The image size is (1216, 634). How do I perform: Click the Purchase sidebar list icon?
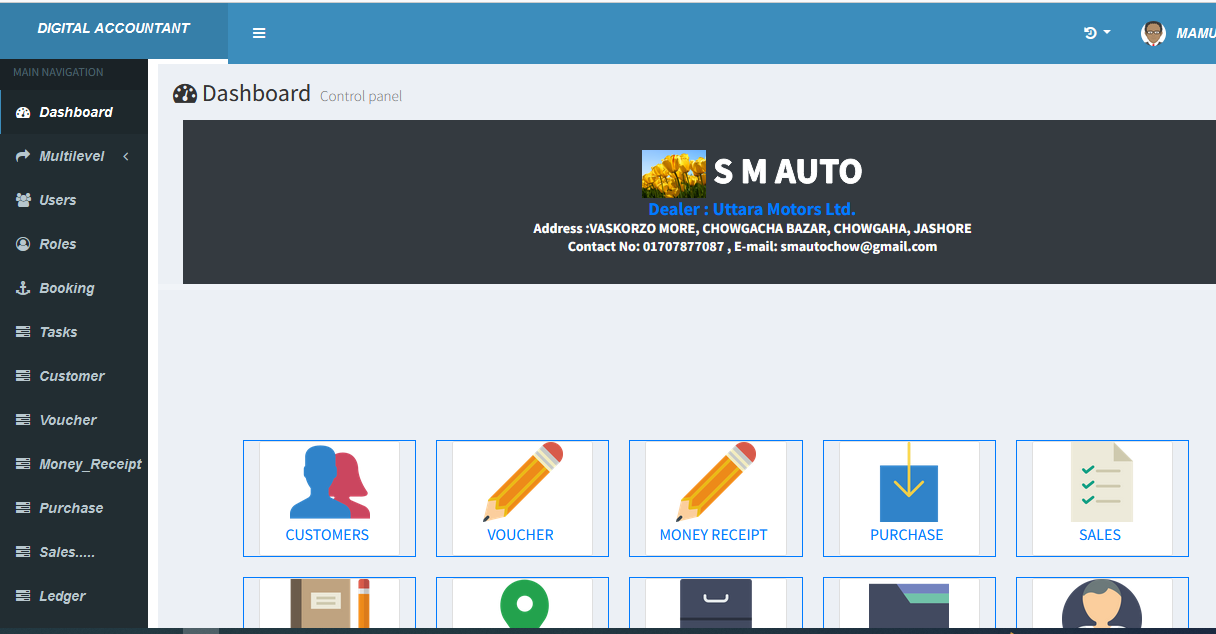pyautogui.click(x=23, y=508)
